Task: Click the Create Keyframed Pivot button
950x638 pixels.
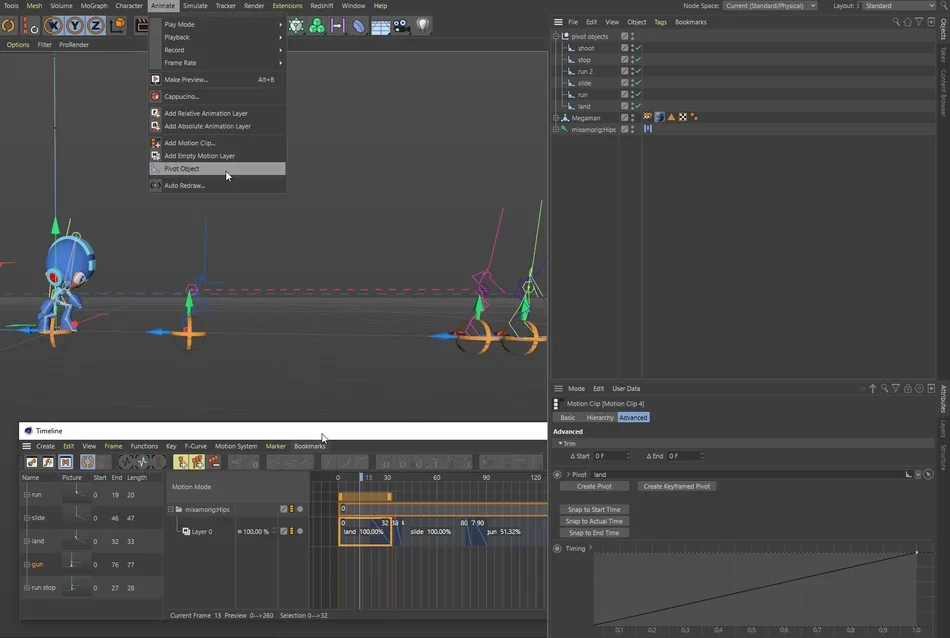Action: pos(676,487)
